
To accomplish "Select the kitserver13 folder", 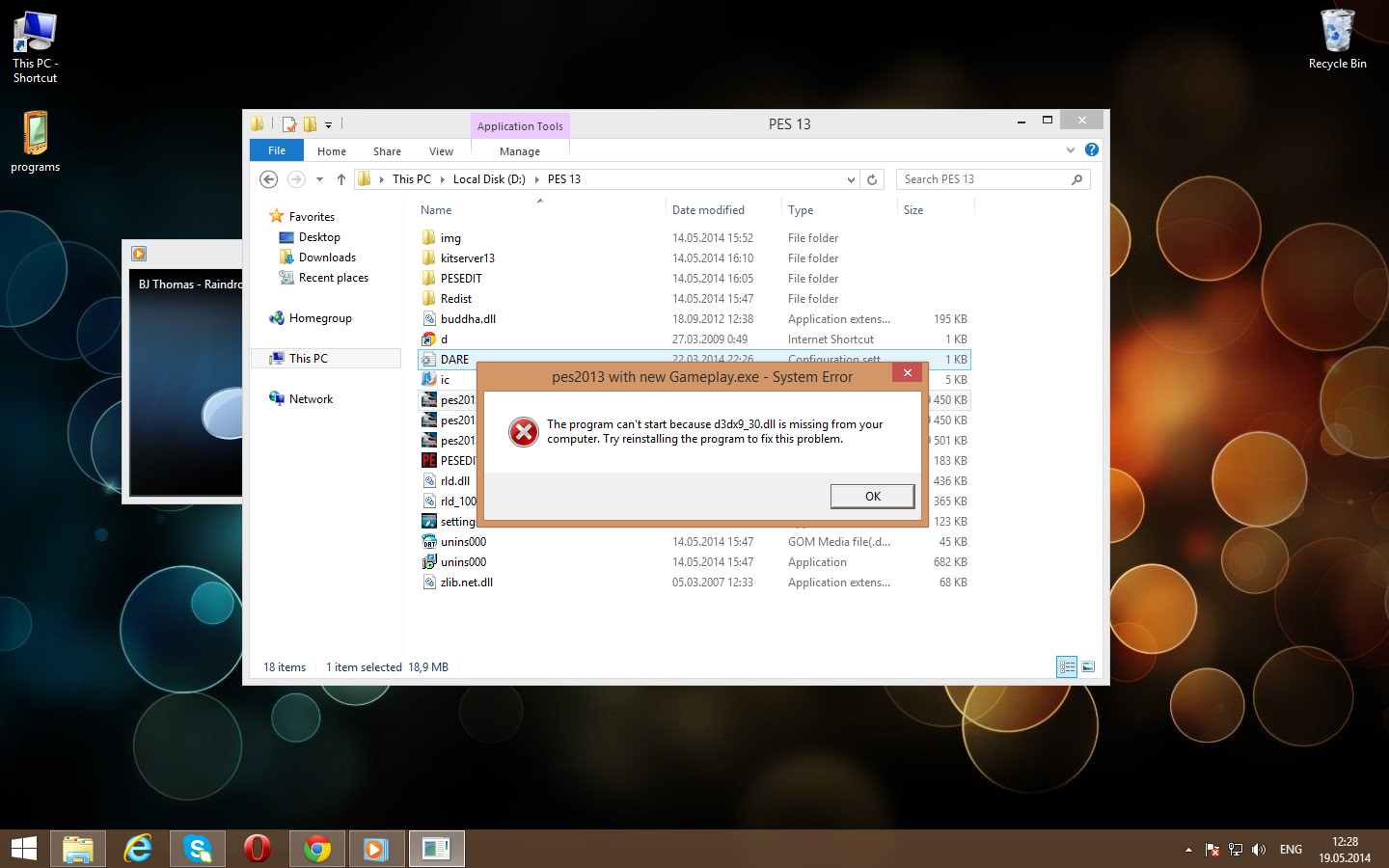I will click(467, 258).
